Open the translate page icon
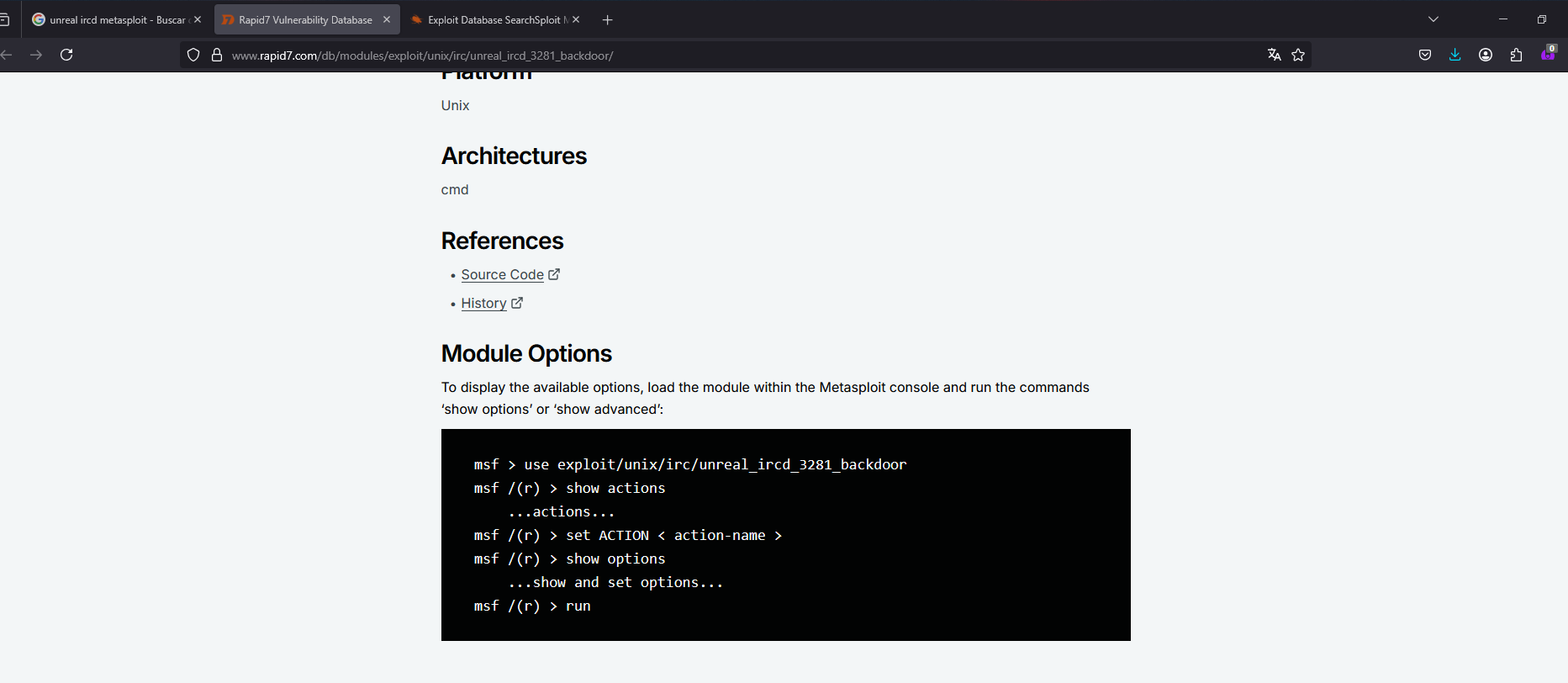The height and width of the screenshot is (683, 1568). 1274,55
